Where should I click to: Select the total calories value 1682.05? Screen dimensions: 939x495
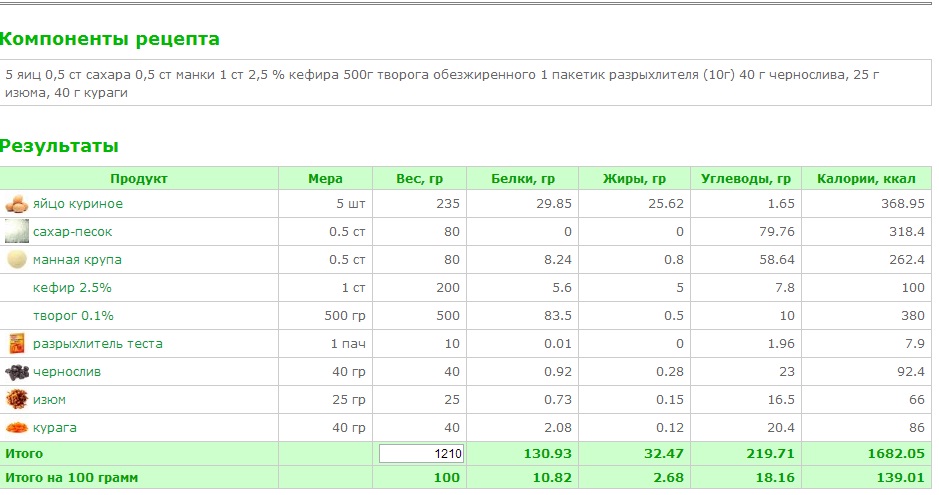(896, 454)
